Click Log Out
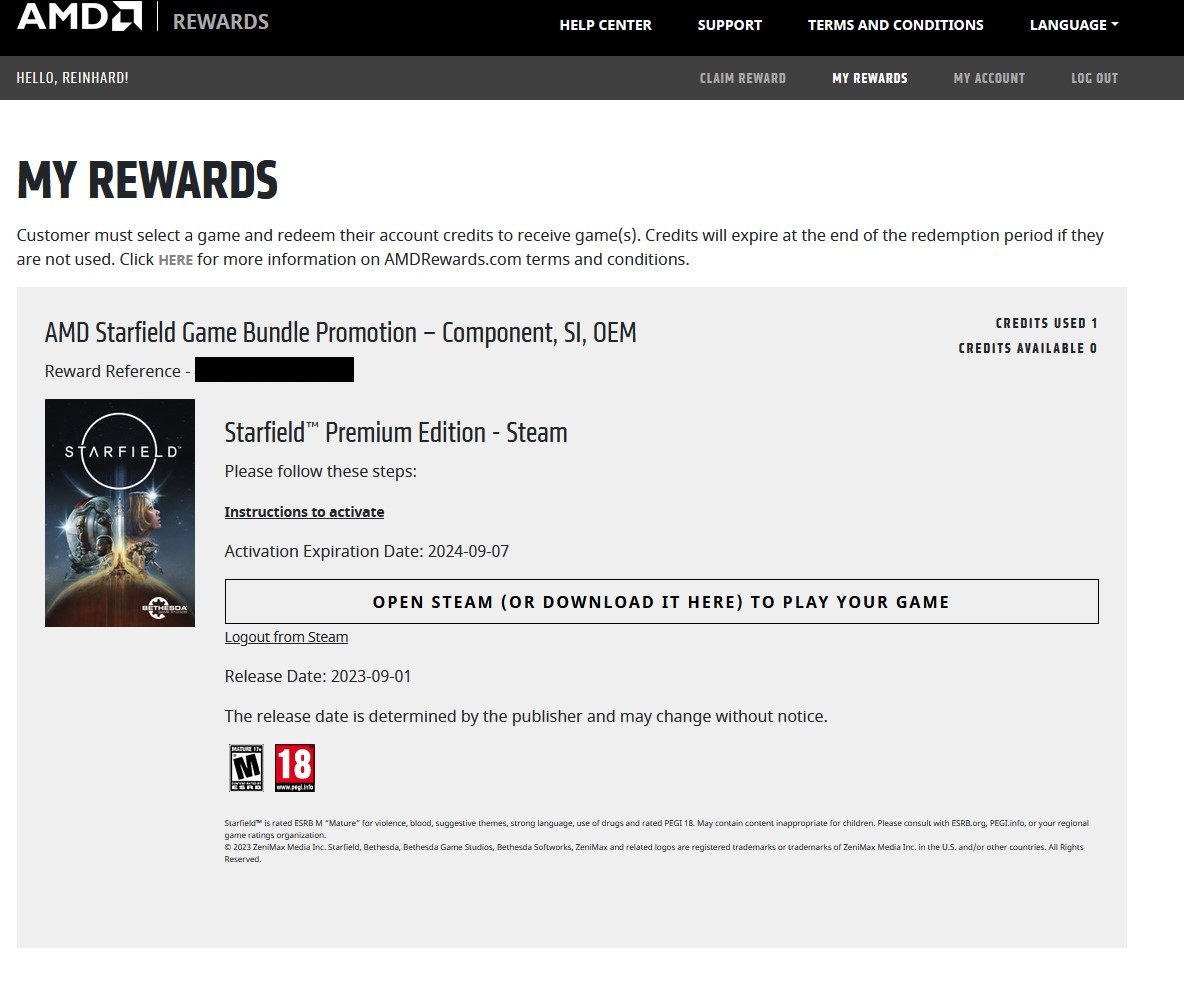 click(x=1094, y=78)
